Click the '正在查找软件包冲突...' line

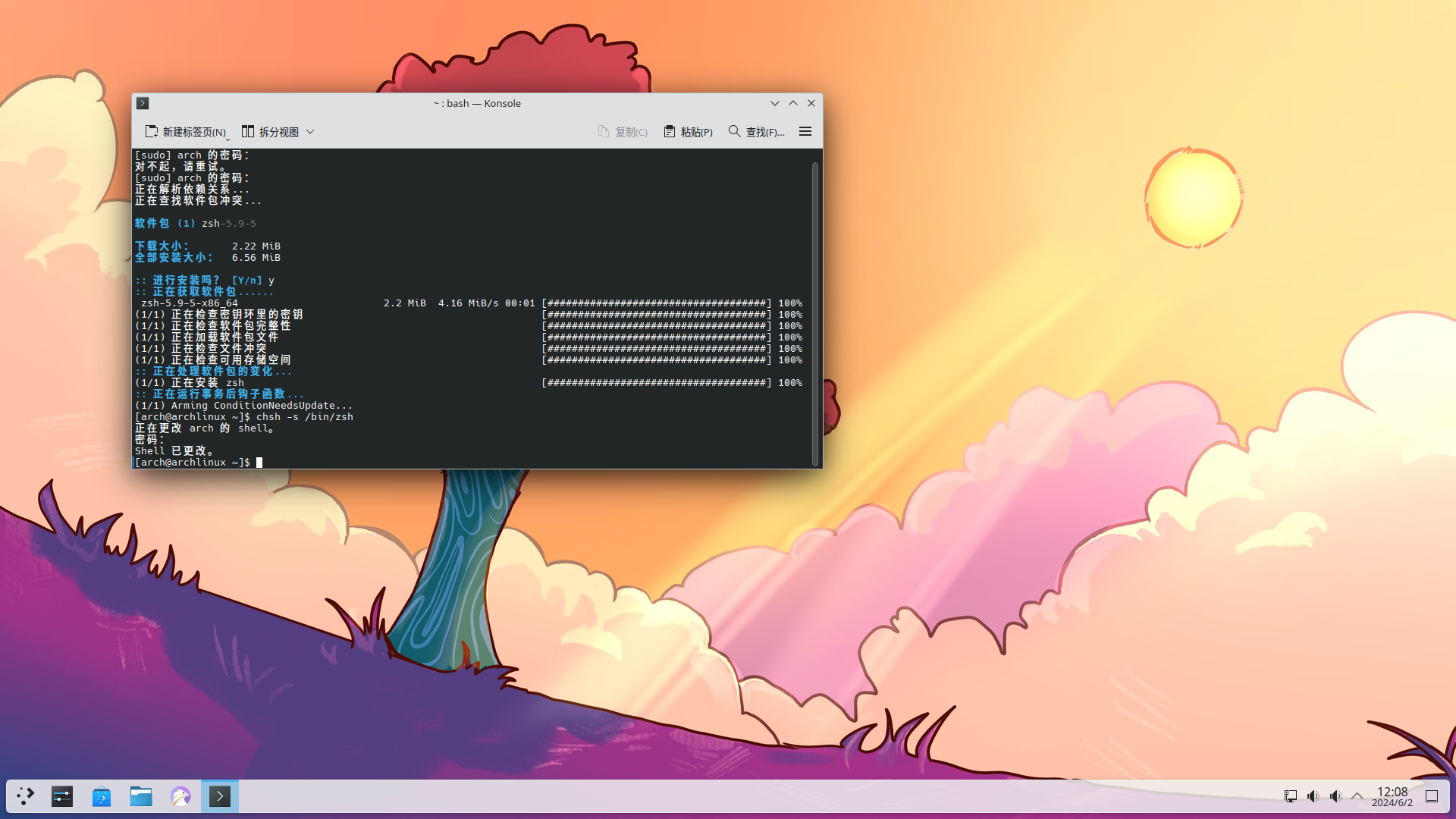point(199,201)
